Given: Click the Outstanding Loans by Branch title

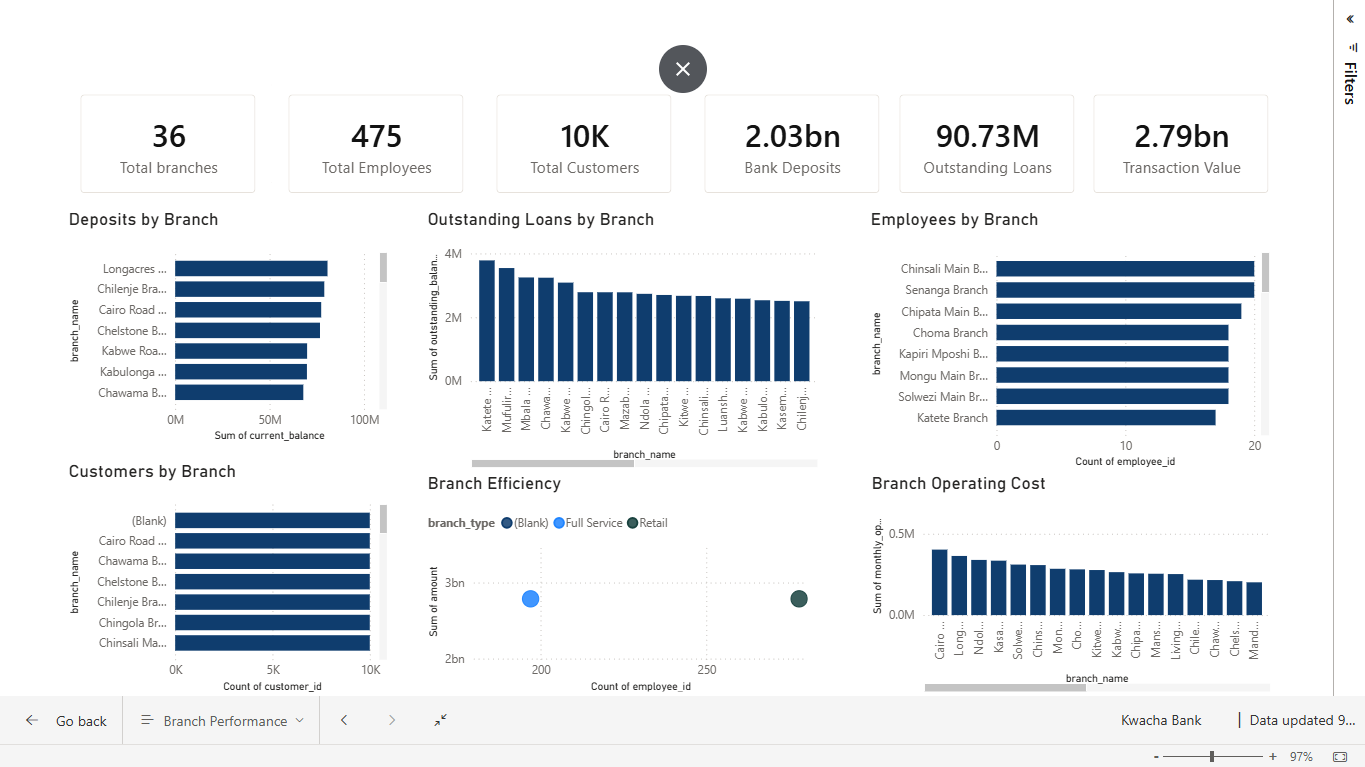Looking at the screenshot, I should point(541,220).
